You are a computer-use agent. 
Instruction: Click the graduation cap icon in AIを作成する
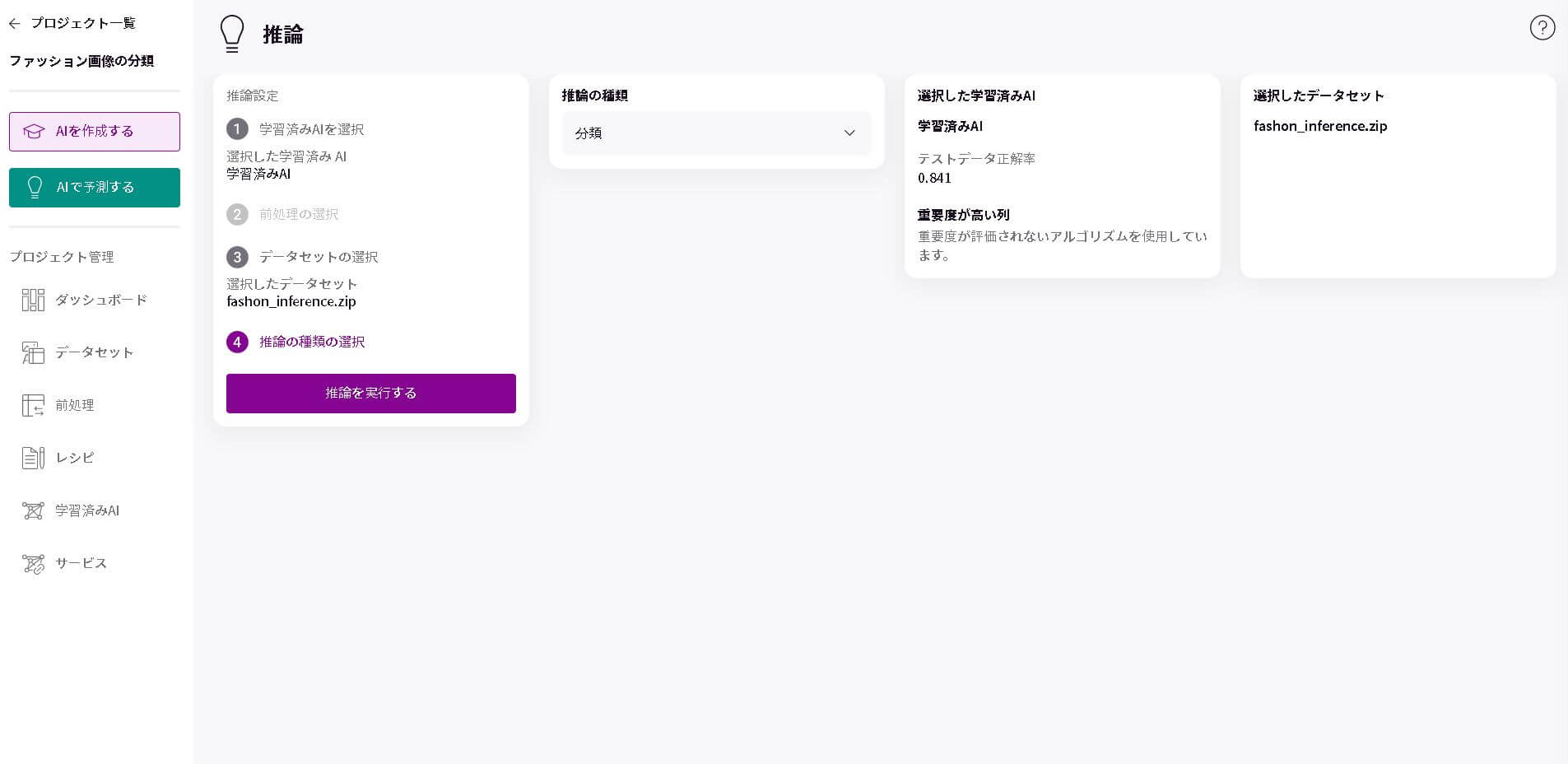pyautogui.click(x=34, y=132)
